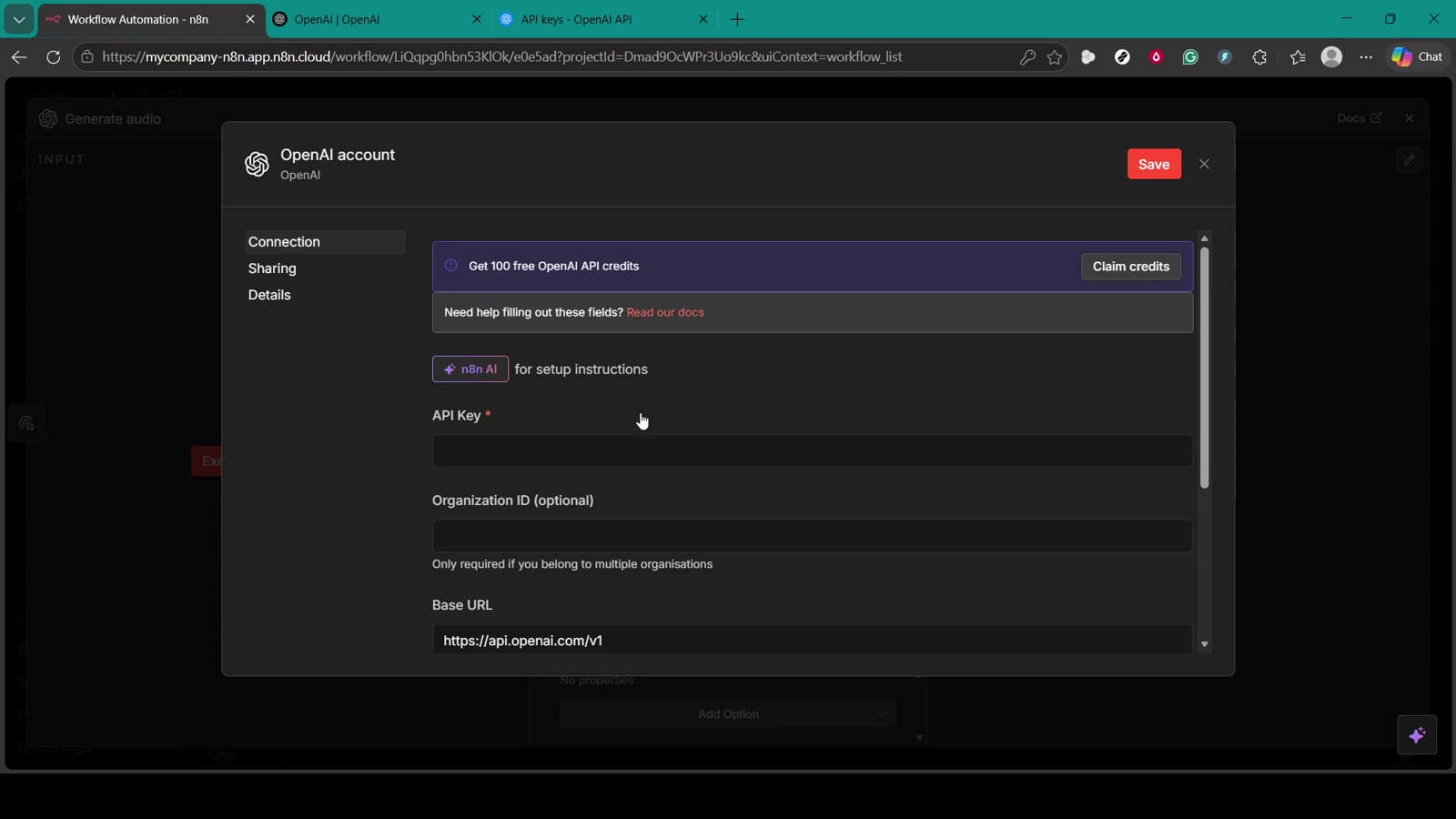Focus the Organization ID input field
The image size is (1456, 819).
pos(812,536)
